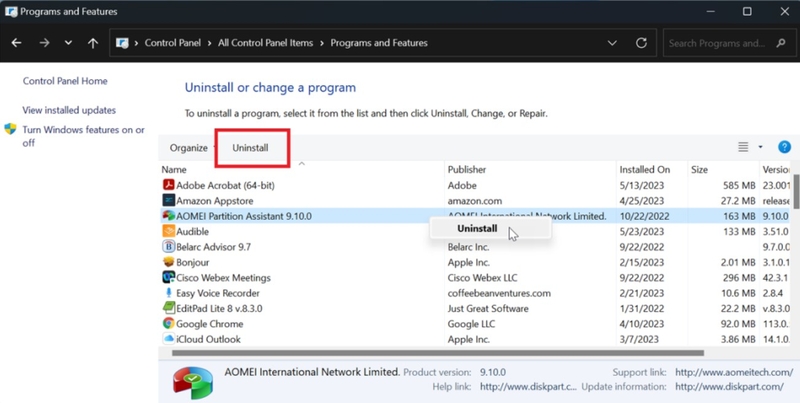Click the title bar Programs and Features icon
The width and height of the screenshot is (800, 403).
click(11, 11)
